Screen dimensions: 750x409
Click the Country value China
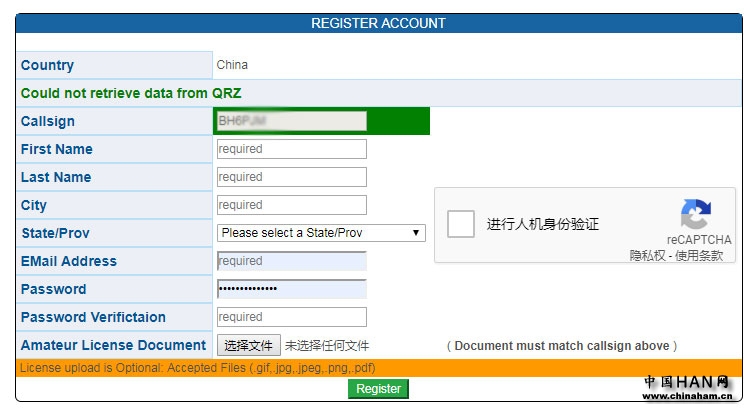pyautogui.click(x=232, y=65)
